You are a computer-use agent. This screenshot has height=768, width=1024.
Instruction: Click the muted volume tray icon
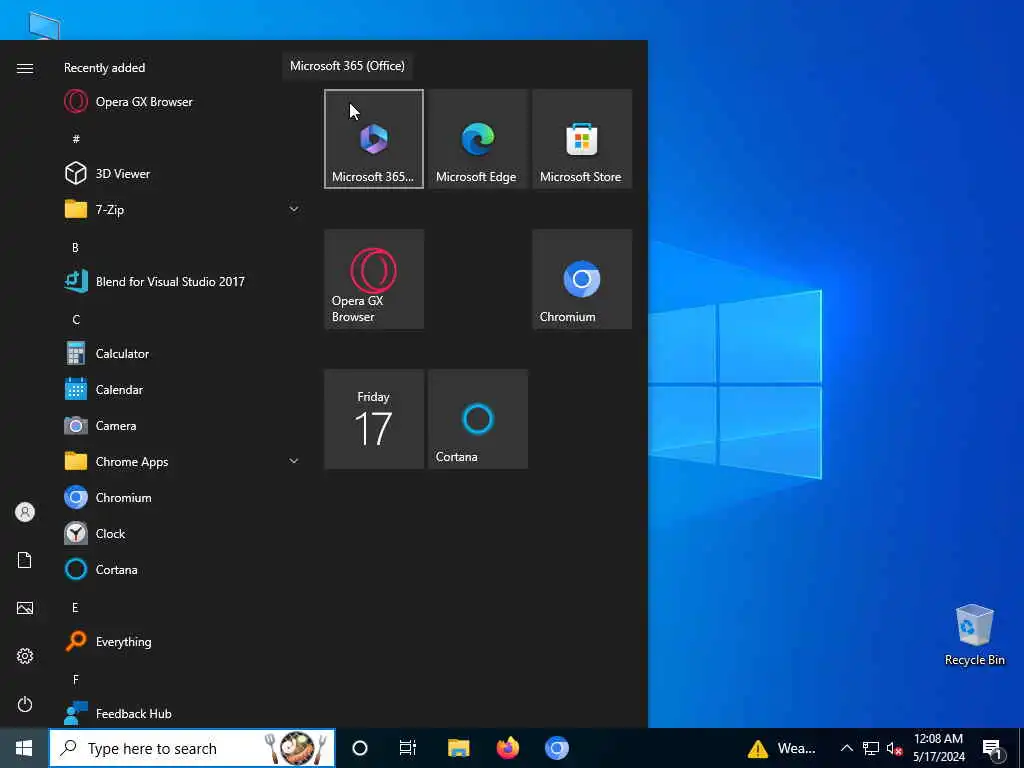click(895, 748)
